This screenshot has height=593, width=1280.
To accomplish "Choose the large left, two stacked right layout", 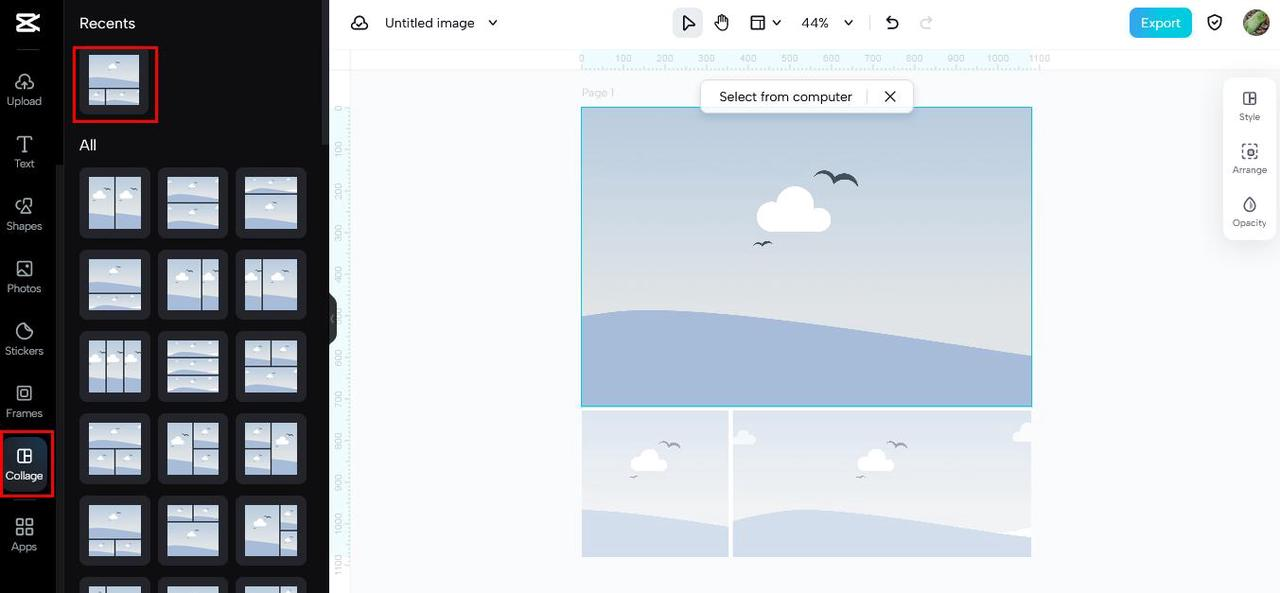I will click(x=193, y=448).
